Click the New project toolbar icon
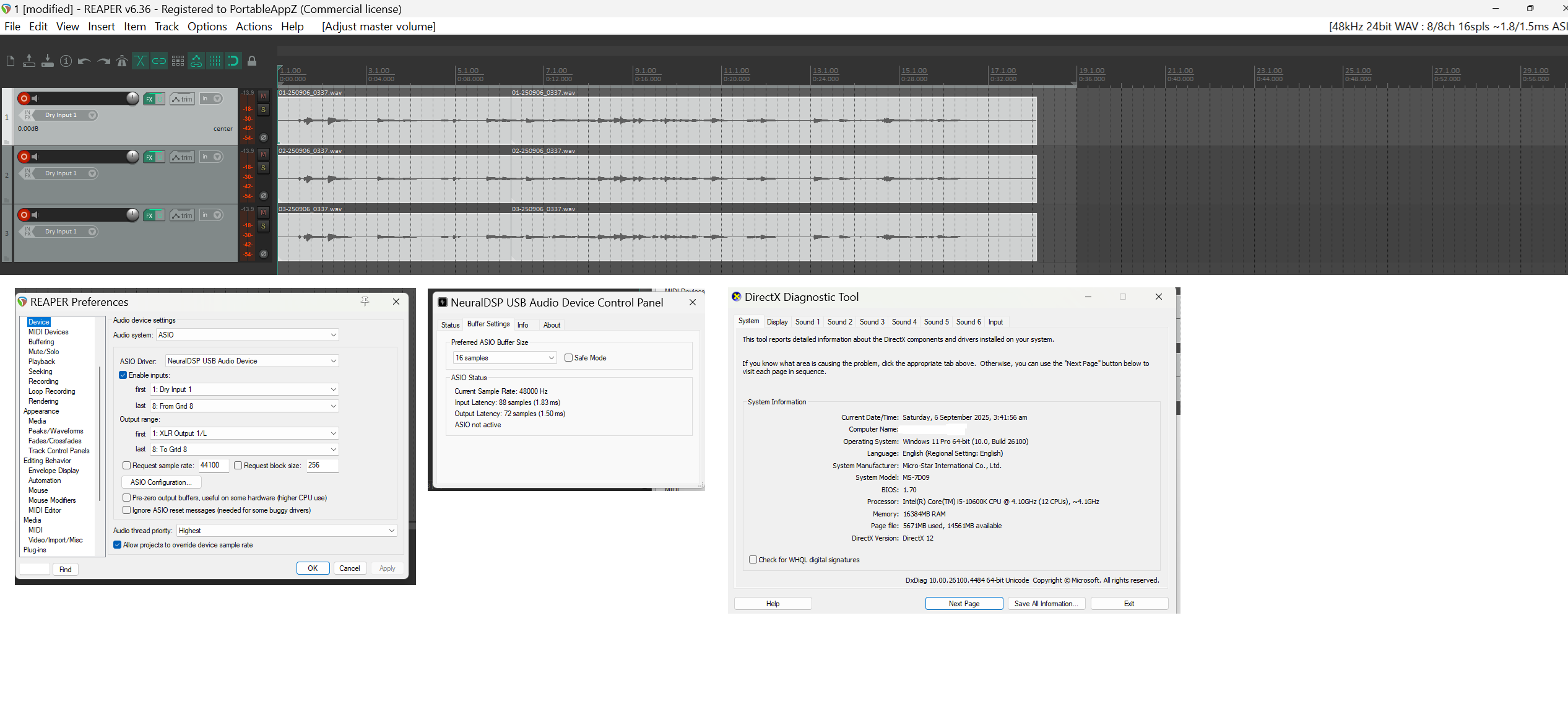Image resolution: width=1568 pixels, height=709 pixels. [x=11, y=61]
